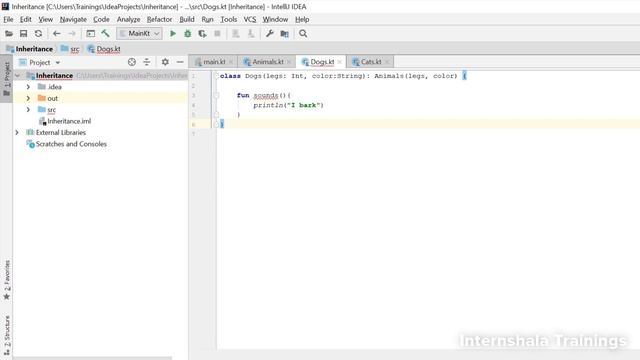
Task: Fold the Dogs class at line 1 gutter
Action: coord(216,76)
